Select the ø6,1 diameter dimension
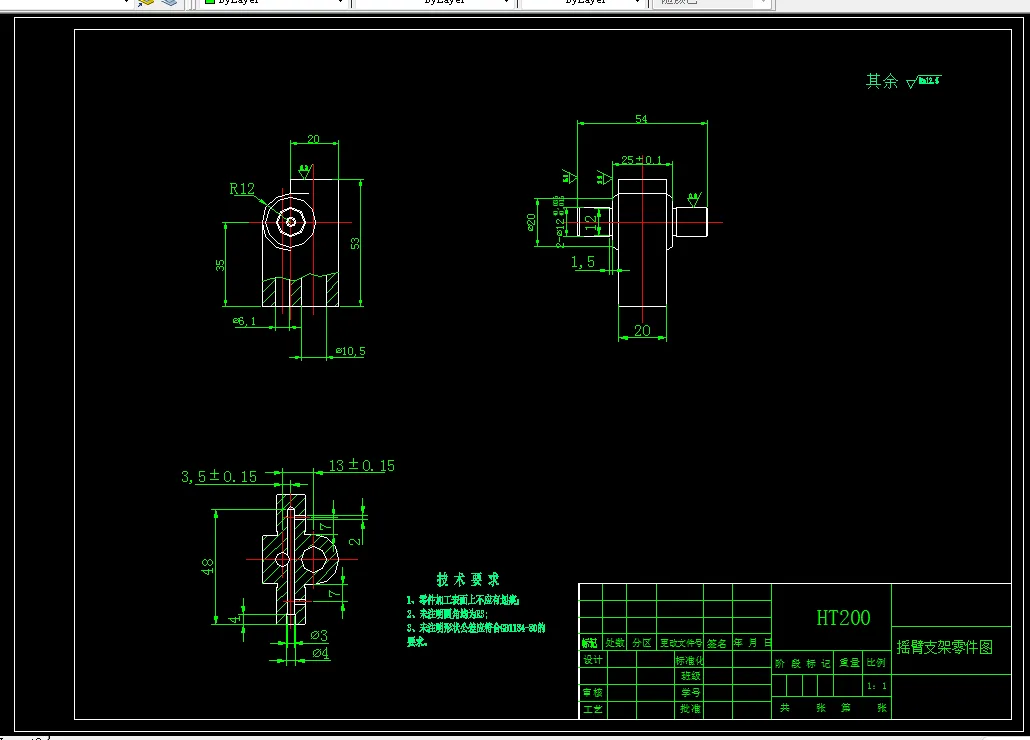Image resolution: width=1030 pixels, height=740 pixels. pos(244,321)
